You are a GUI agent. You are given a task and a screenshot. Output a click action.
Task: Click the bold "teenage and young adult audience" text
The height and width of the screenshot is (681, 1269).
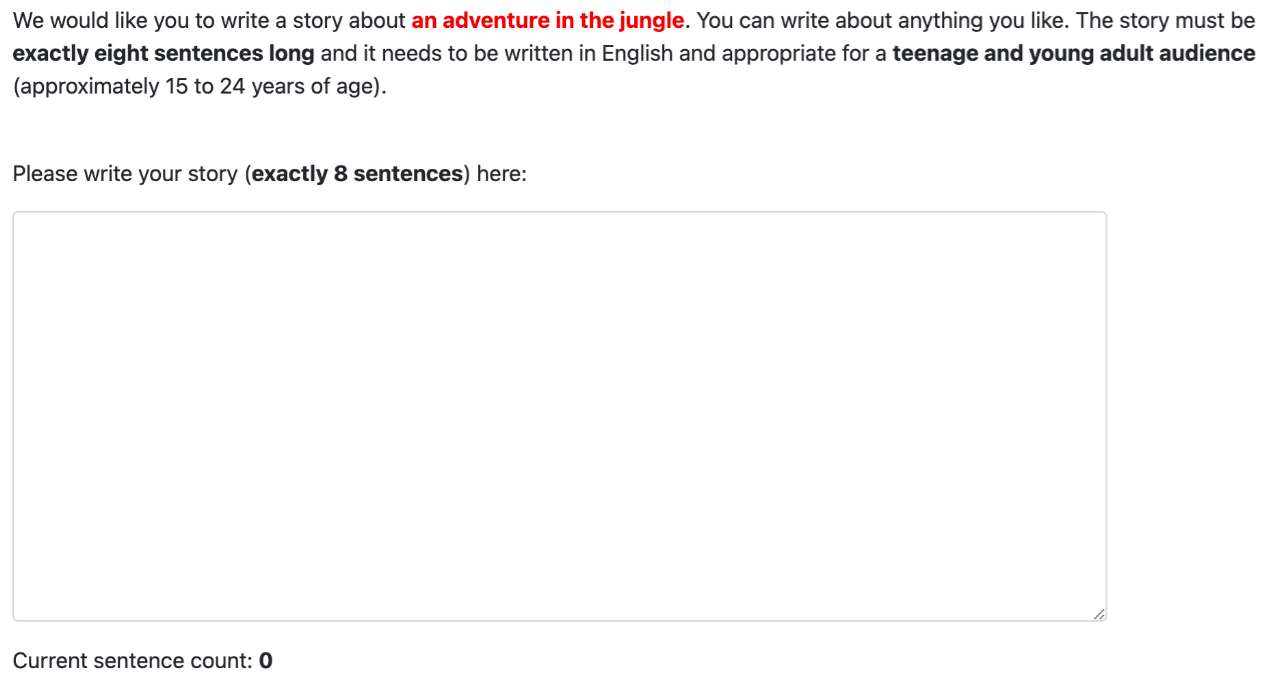pyautogui.click(x=1073, y=53)
